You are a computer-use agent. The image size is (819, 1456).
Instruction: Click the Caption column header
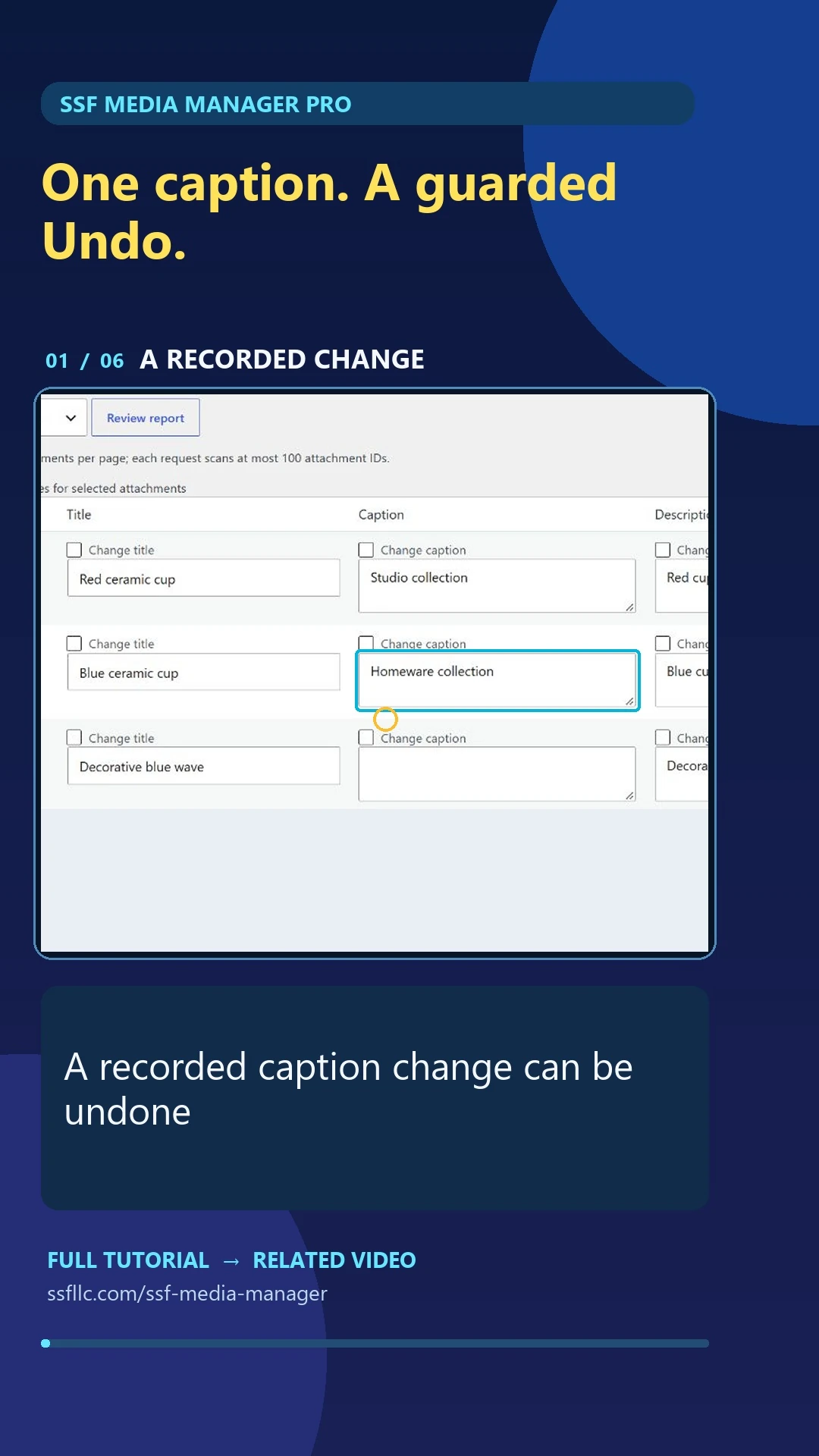click(x=381, y=515)
